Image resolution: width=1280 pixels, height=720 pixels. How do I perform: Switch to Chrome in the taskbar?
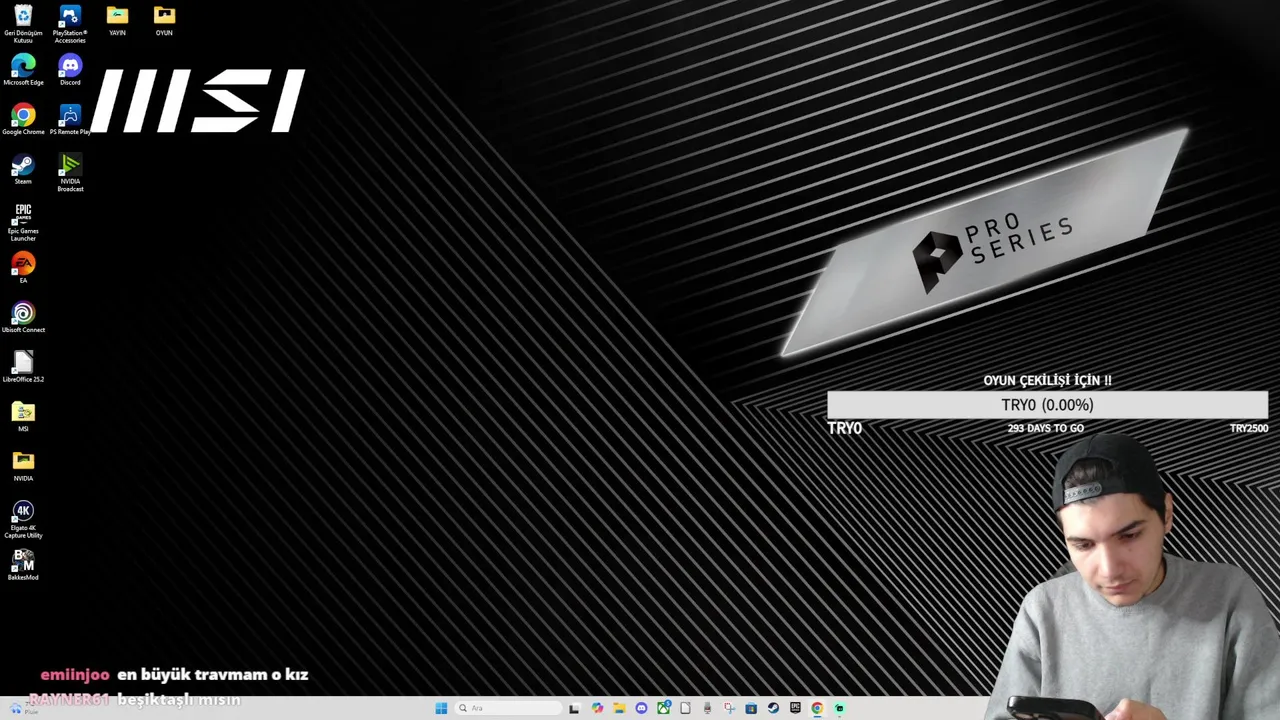(x=817, y=708)
